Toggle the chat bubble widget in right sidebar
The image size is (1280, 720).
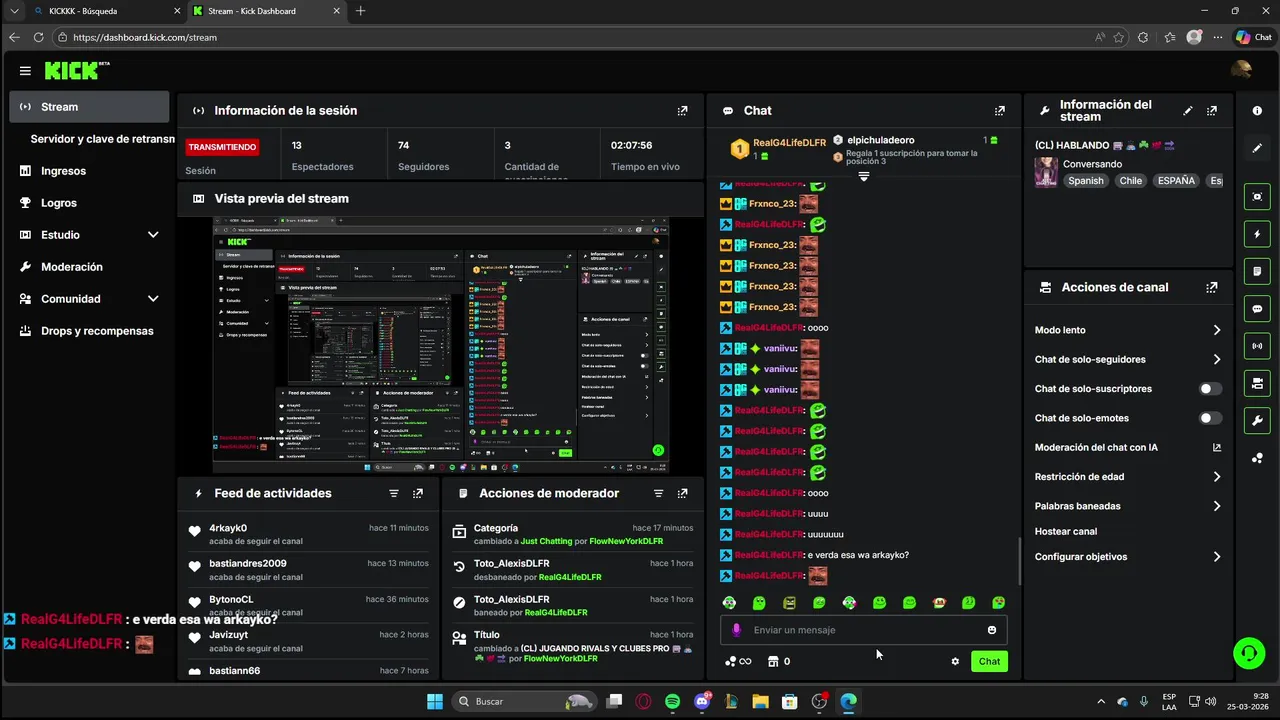tap(1257, 309)
